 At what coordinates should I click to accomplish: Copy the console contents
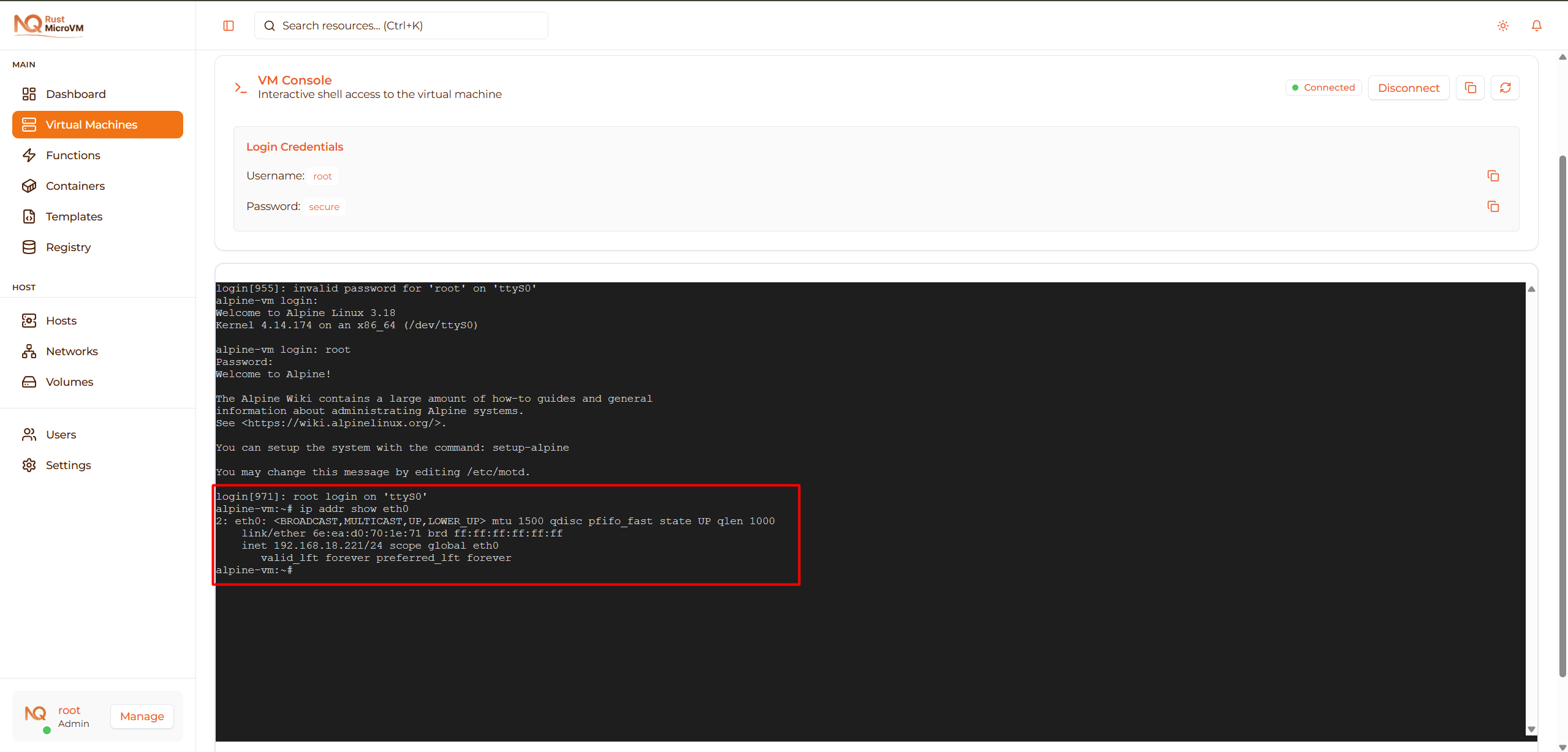point(1471,88)
